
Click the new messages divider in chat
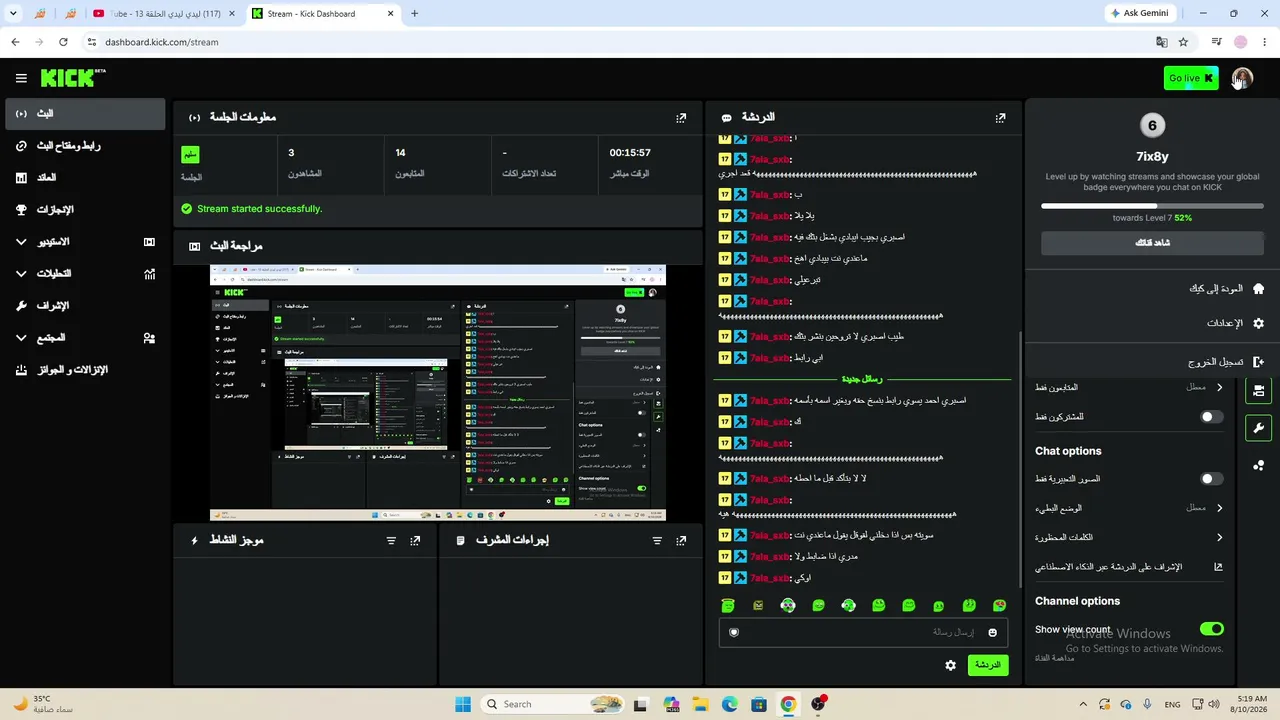click(x=862, y=379)
